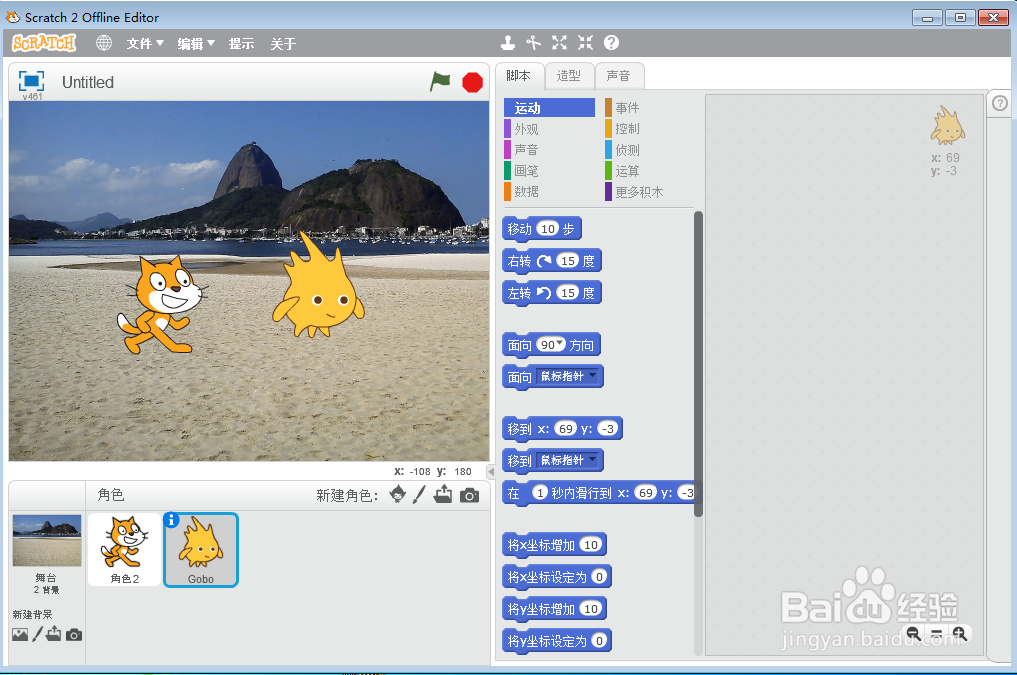Click the block help question icon

click(611, 43)
